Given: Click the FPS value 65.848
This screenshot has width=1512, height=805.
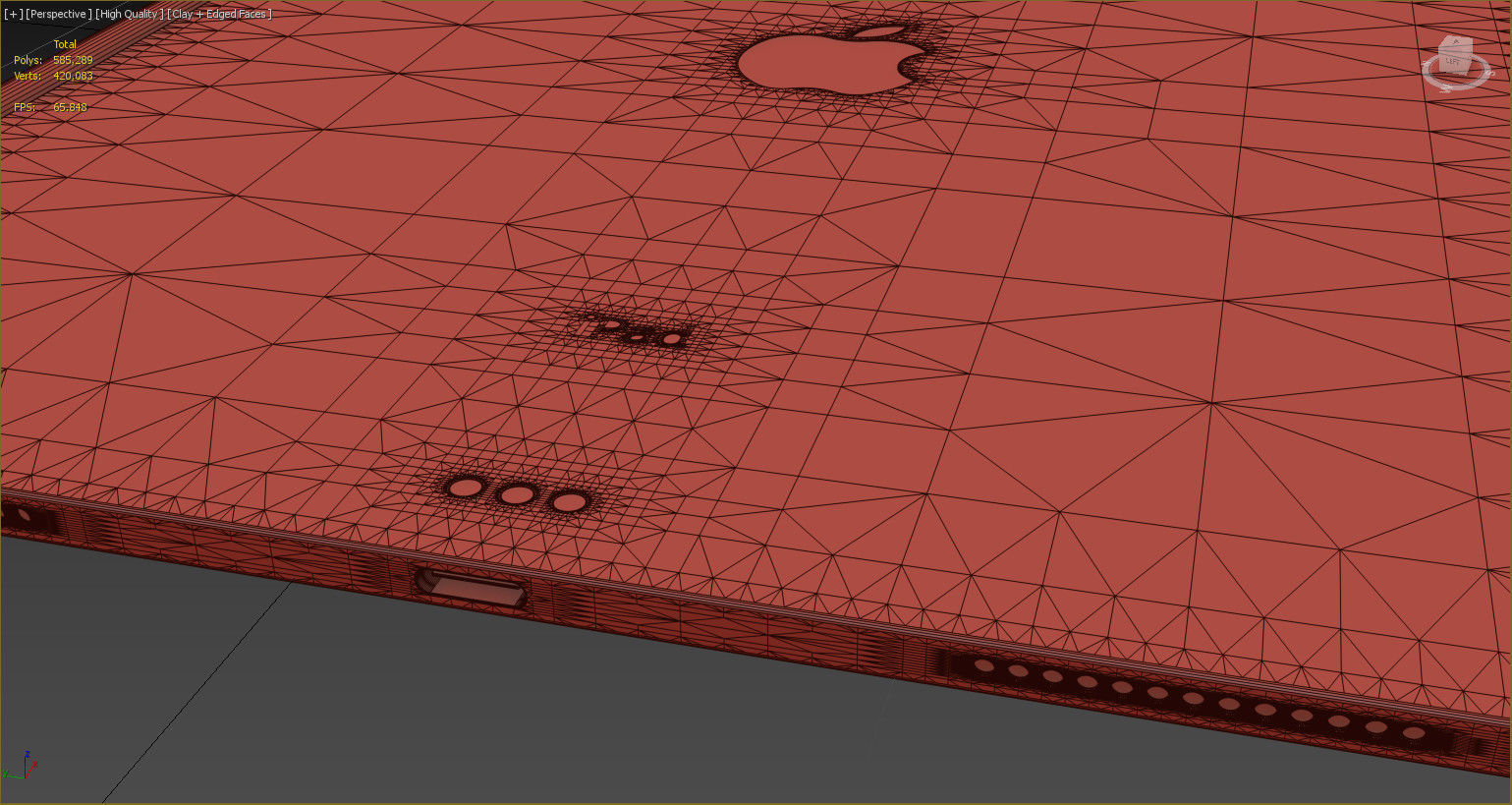Looking at the screenshot, I should 70,107.
